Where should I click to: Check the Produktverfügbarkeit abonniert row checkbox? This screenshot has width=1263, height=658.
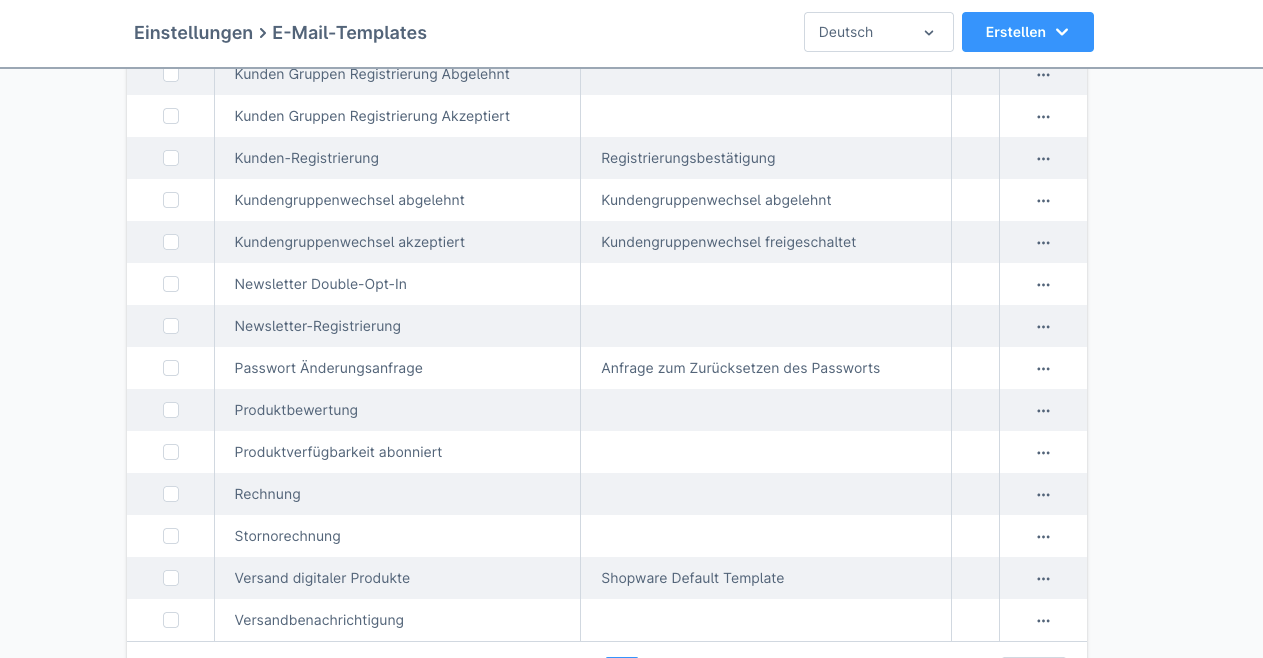point(171,452)
